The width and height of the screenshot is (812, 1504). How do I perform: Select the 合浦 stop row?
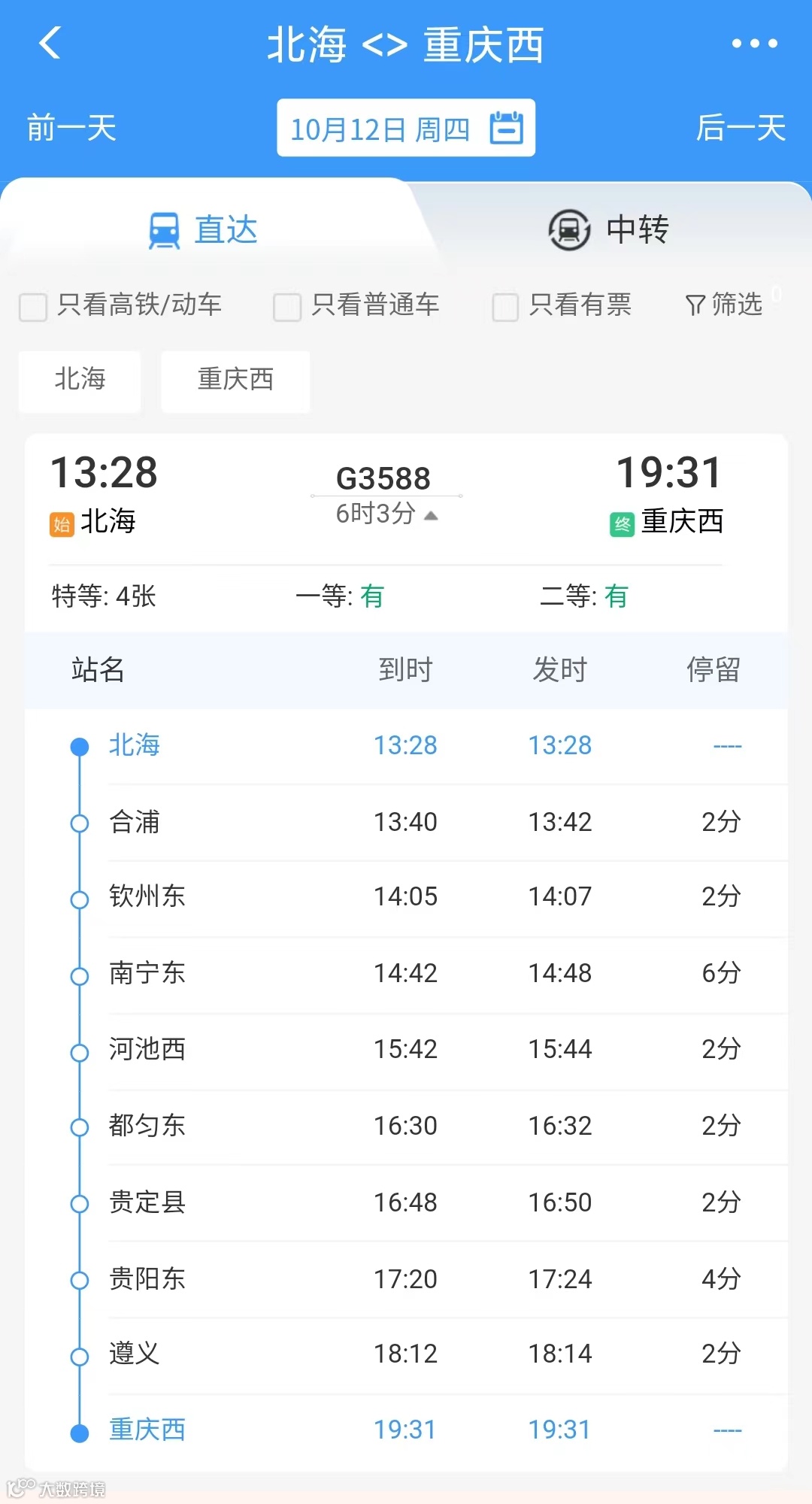point(406,822)
